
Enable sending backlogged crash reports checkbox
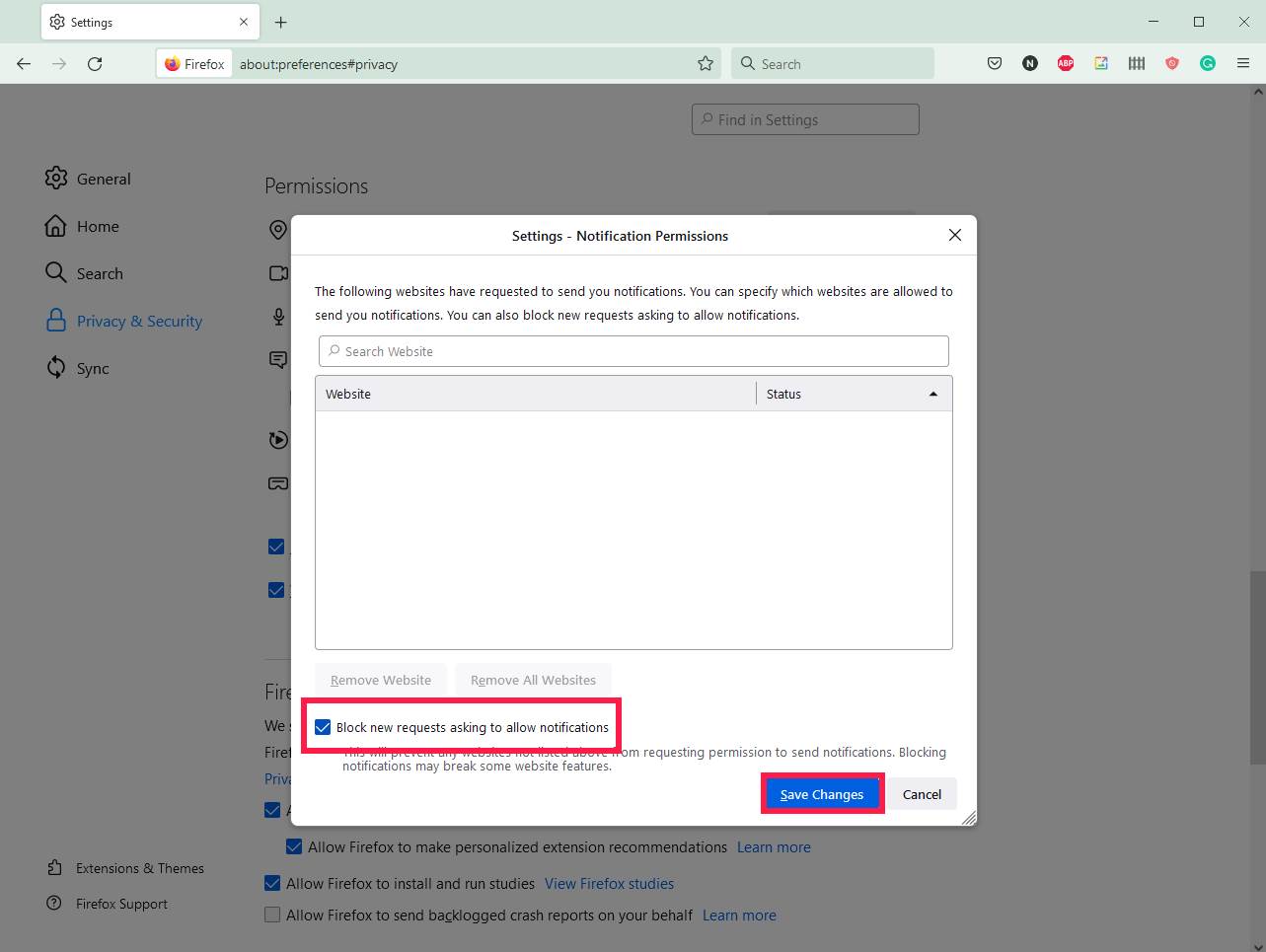click(x=272, y=915)
